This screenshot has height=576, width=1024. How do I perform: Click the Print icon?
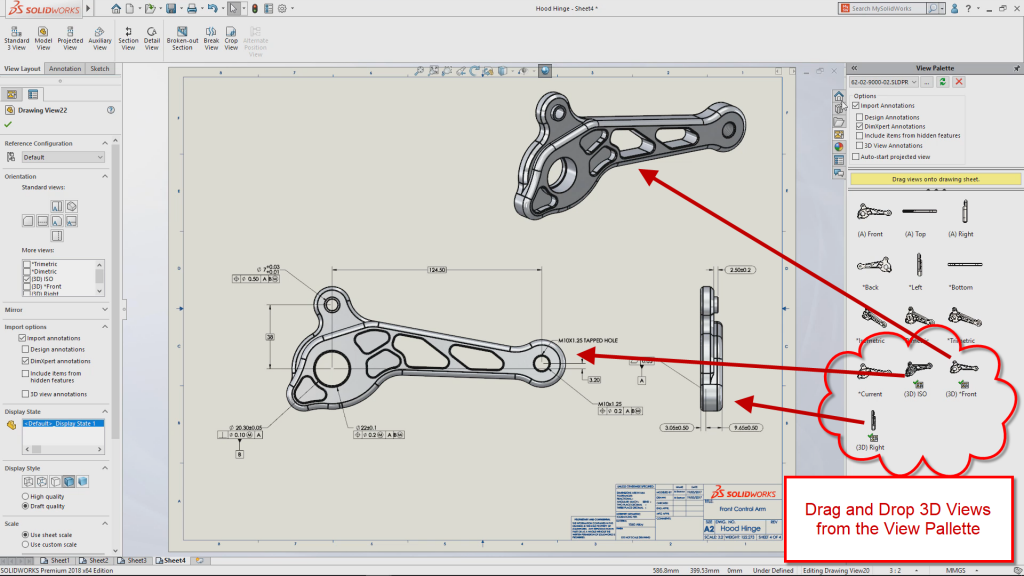click(x=191, y=8)
